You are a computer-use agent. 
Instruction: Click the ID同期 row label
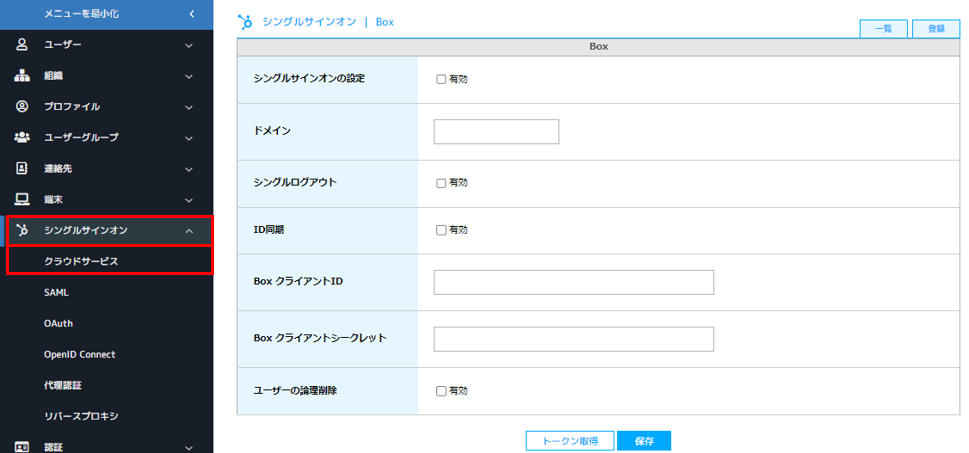pos(269,229)
